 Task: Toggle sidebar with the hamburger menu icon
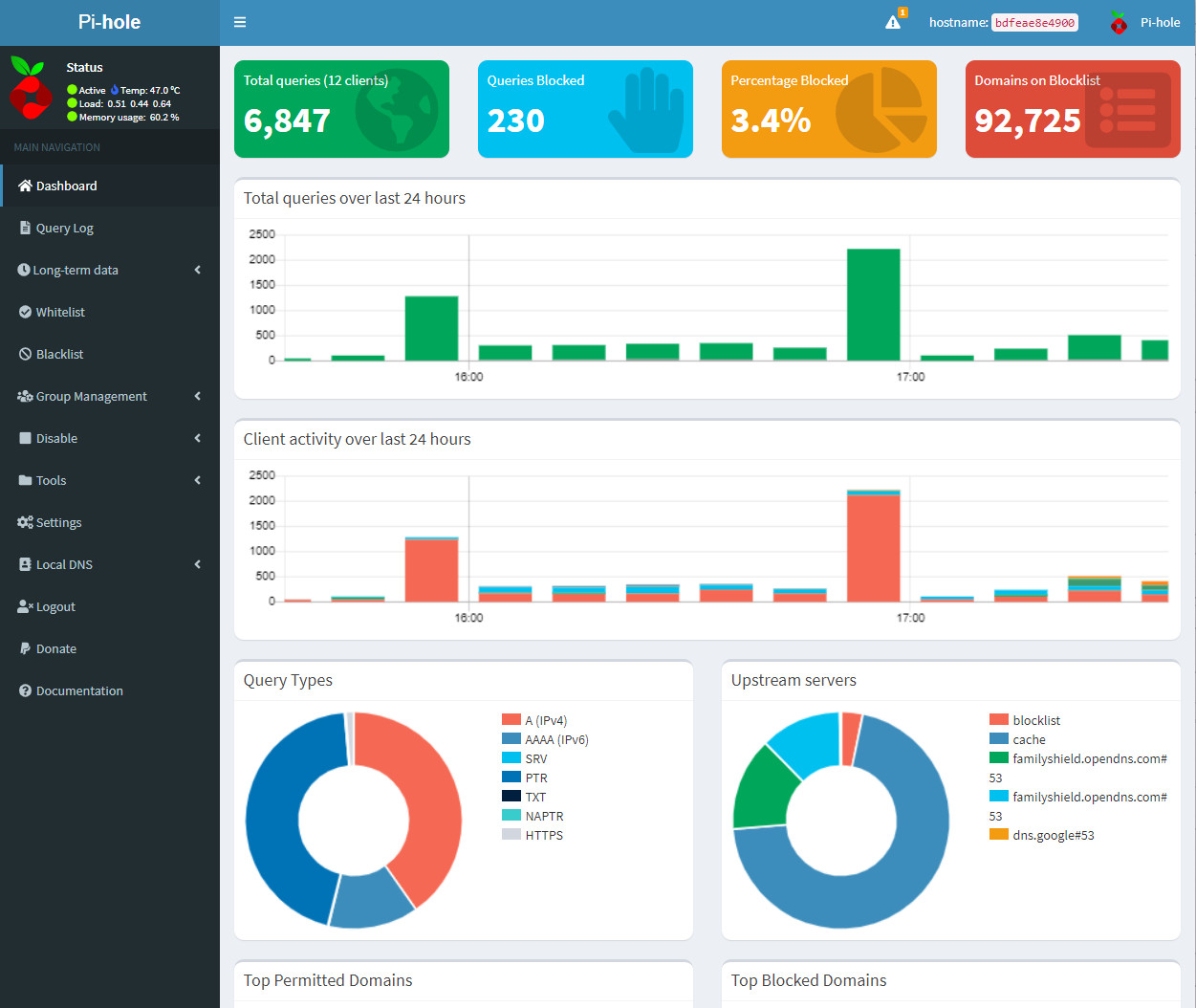point(240,22)
